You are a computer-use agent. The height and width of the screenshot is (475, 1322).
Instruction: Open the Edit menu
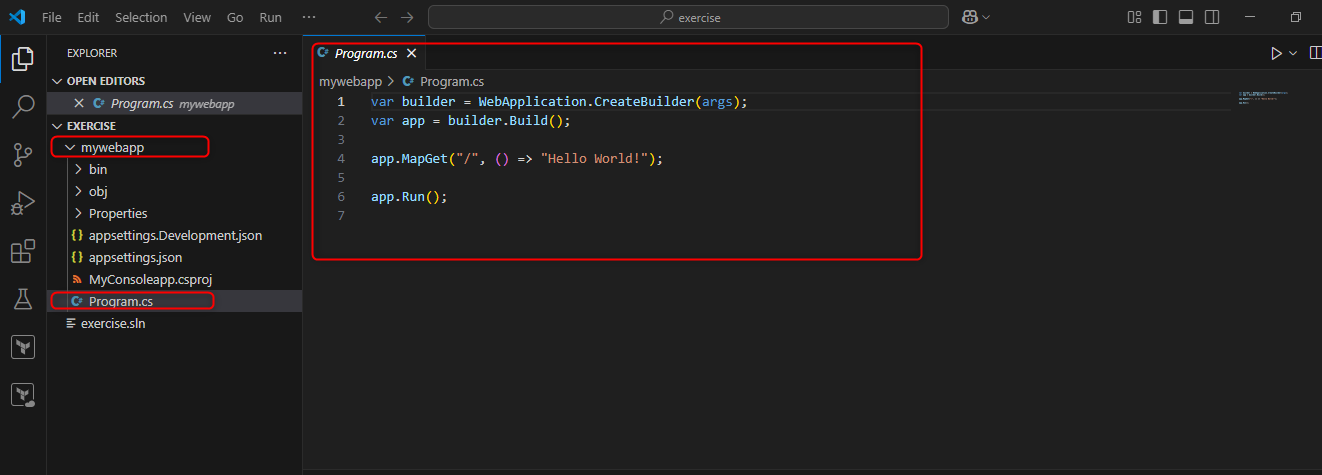[x=88, y=17]
